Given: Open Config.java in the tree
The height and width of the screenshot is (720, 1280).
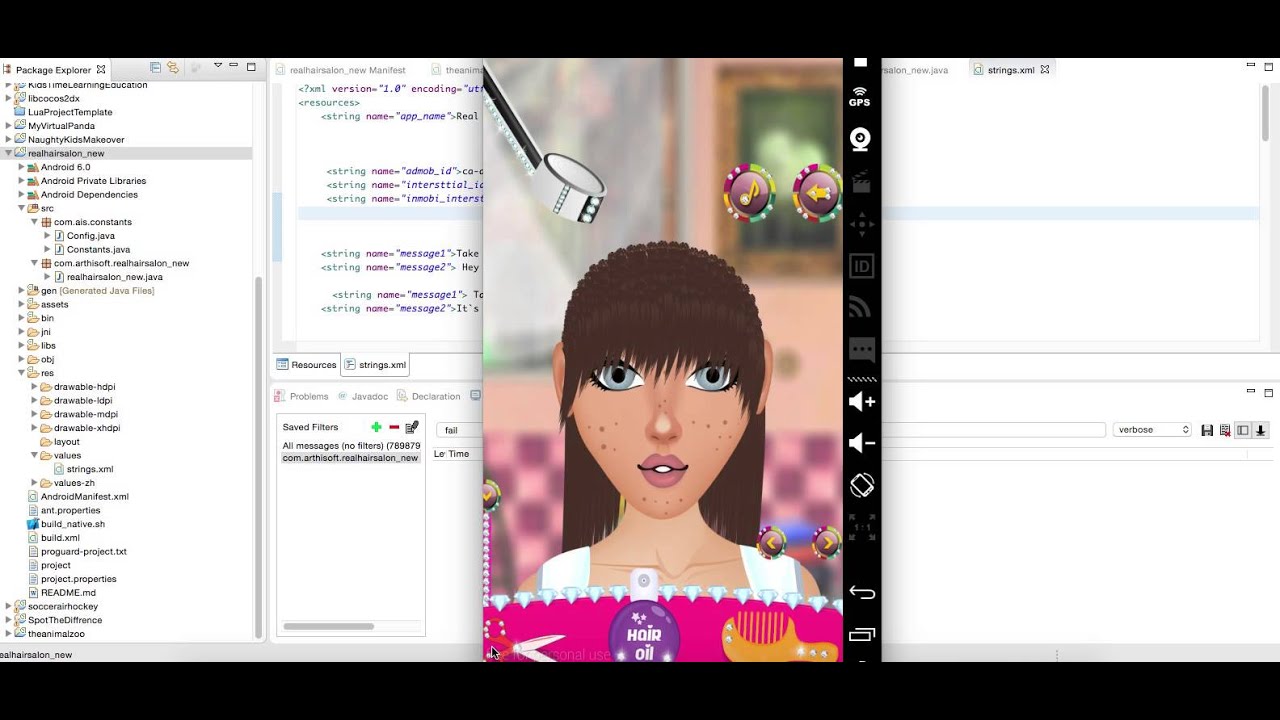Looking at the screenshot, I should click(91, 236).
